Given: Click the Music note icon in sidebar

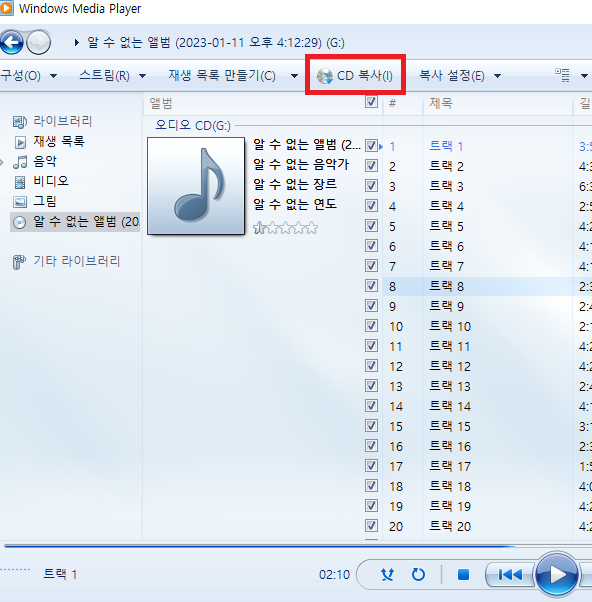Looking at the screenshot, I should click(20, 162).
